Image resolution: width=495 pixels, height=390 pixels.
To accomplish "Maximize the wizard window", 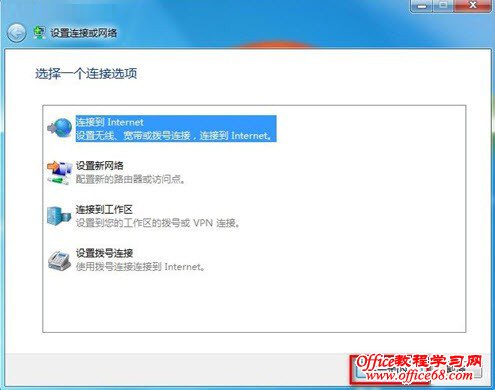I will coord(443,6).
